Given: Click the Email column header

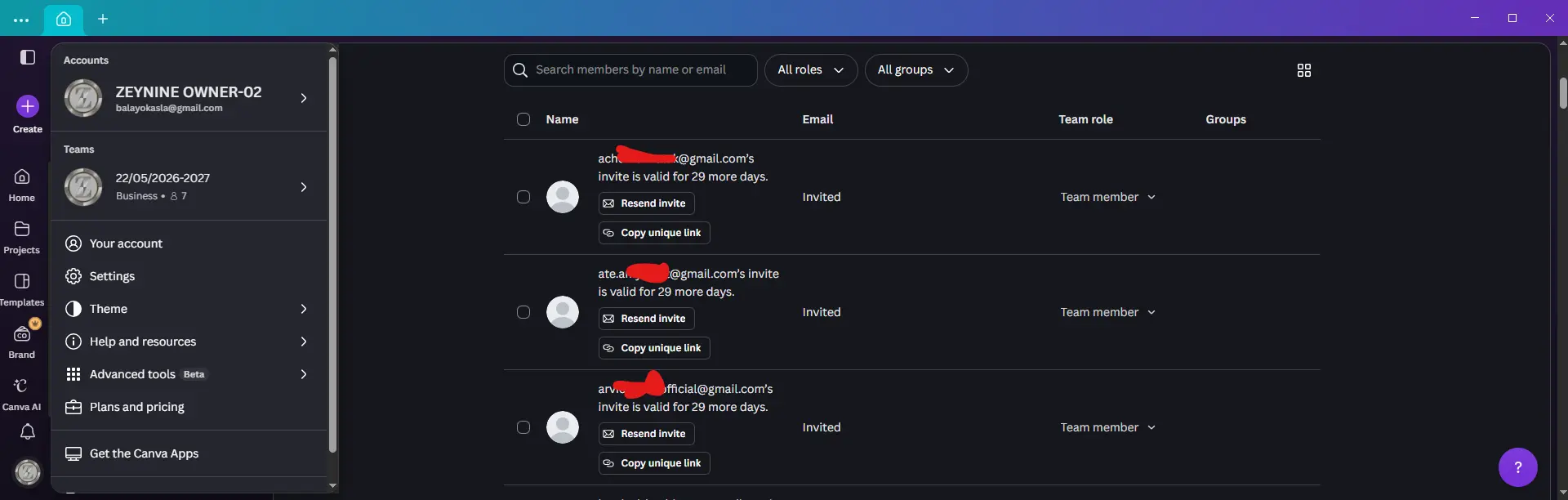Looking at the screenshot, I should tap(817, 119).
